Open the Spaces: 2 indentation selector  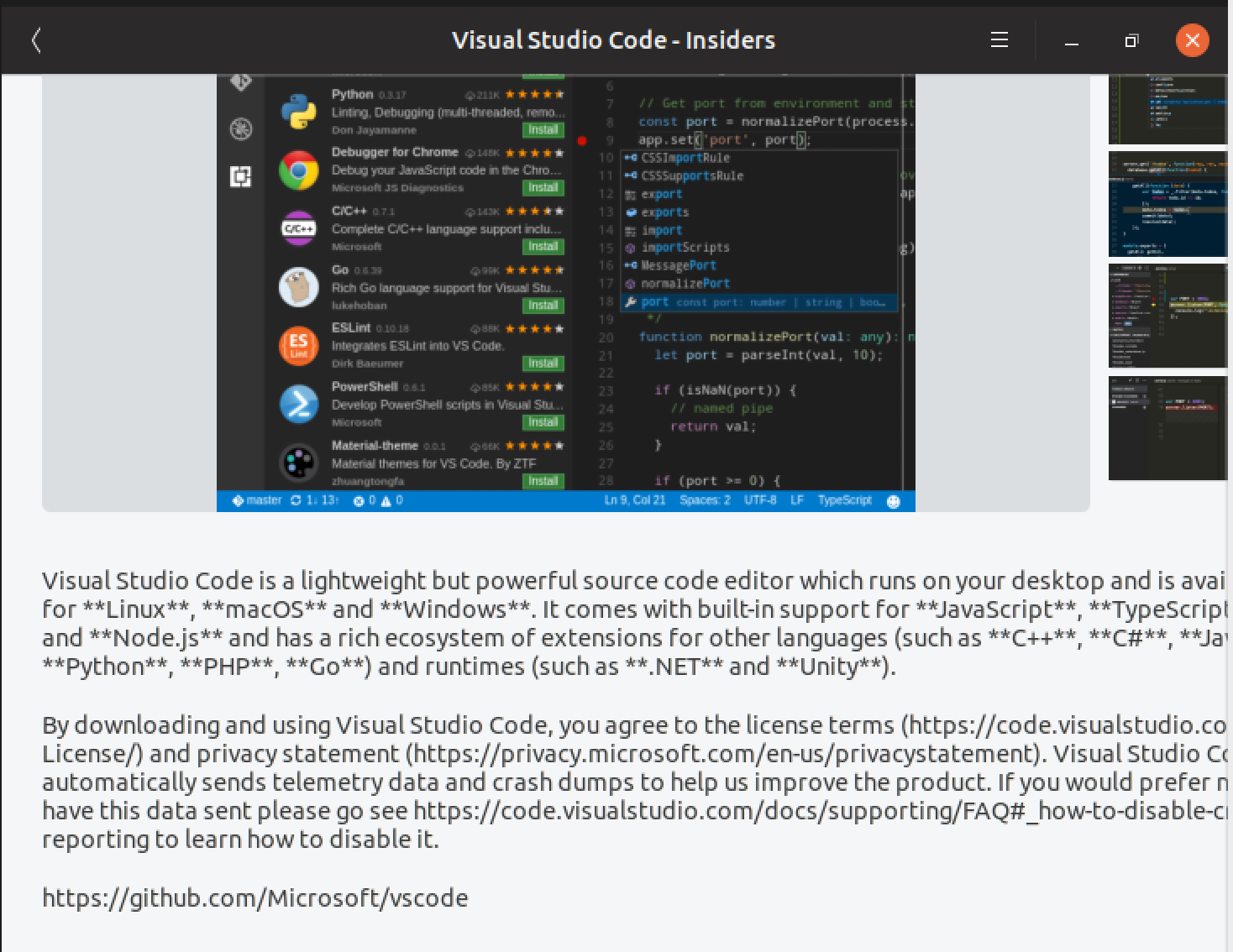click(705, 500)
